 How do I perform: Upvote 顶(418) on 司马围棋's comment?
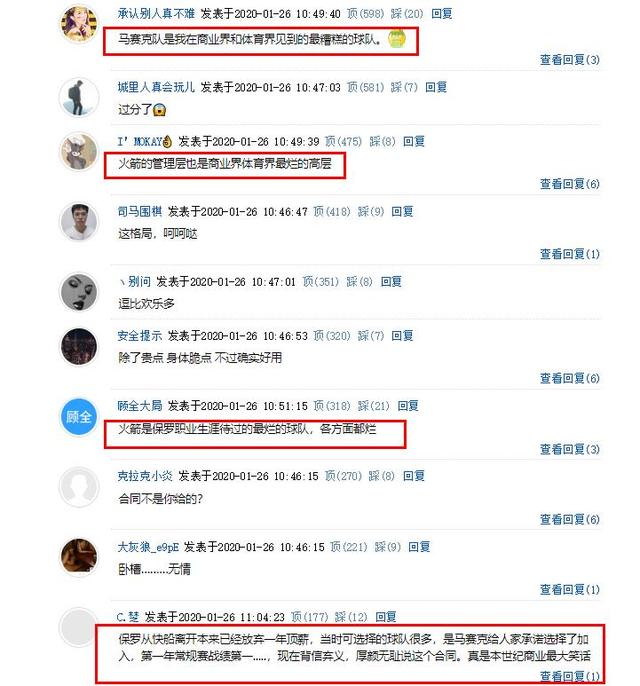click(x=332, y=212)
